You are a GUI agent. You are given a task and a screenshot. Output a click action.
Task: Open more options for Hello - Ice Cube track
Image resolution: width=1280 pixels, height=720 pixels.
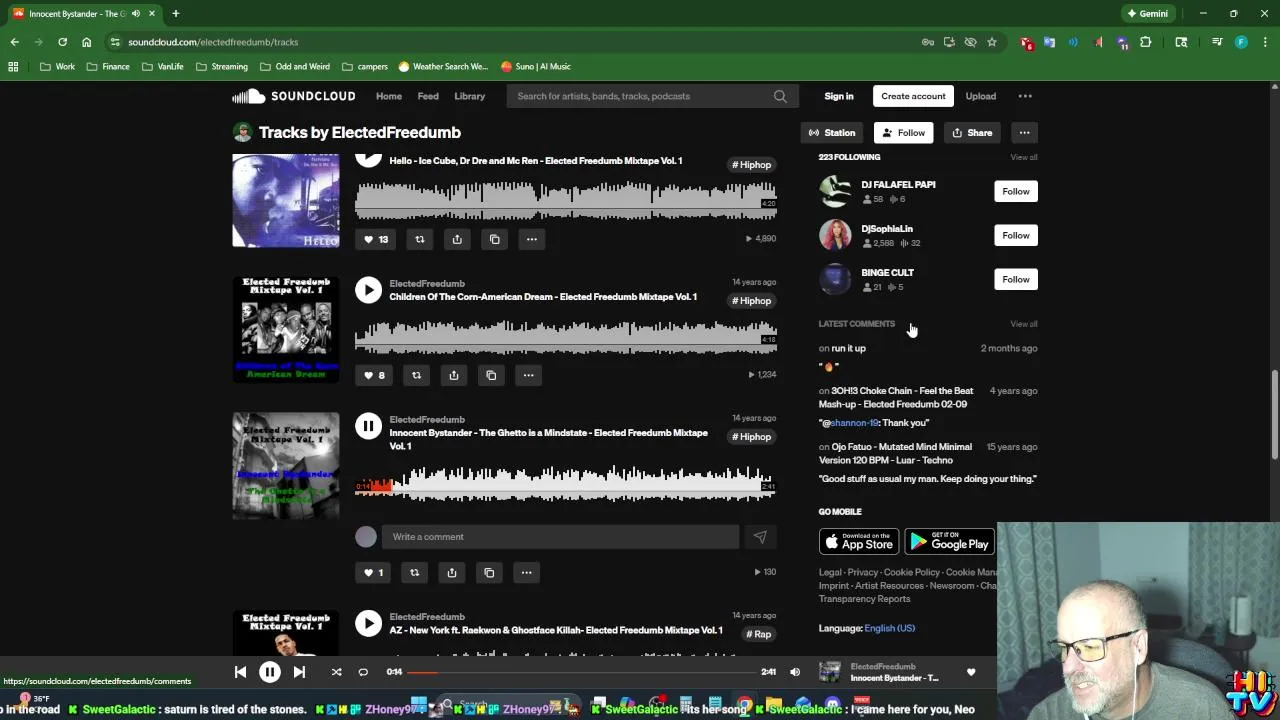click(x=531, y=239)
